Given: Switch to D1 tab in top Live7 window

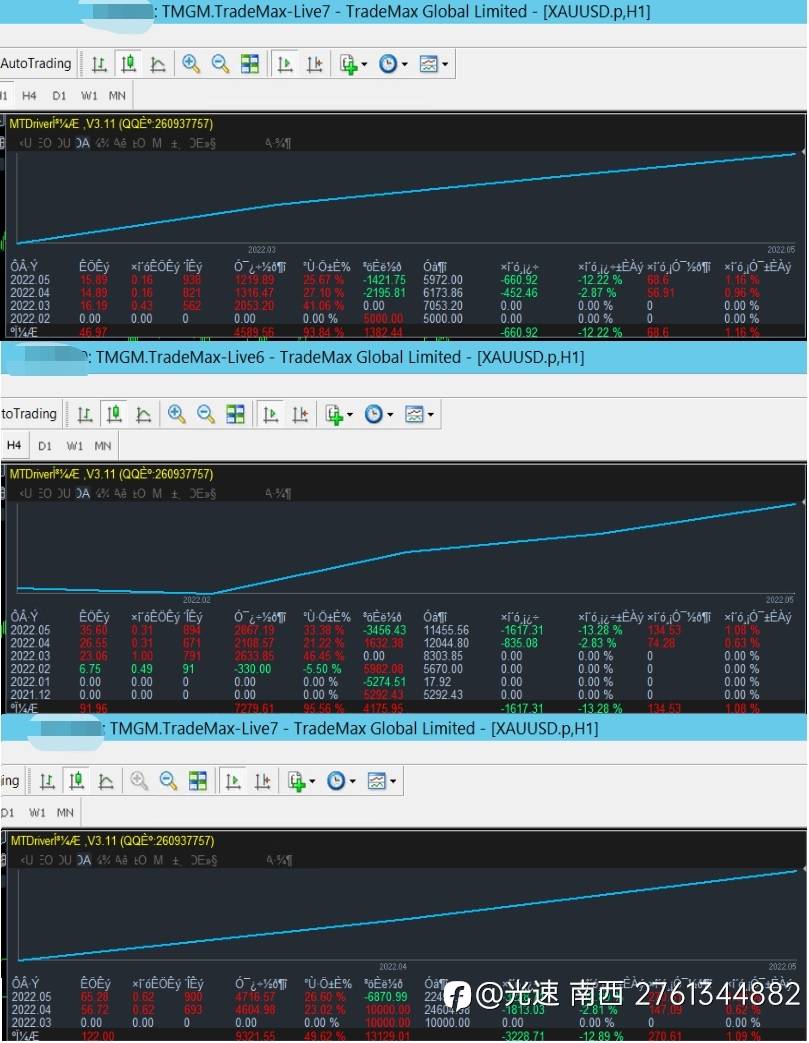Looking at the screenshot, I should pos(59,96).
